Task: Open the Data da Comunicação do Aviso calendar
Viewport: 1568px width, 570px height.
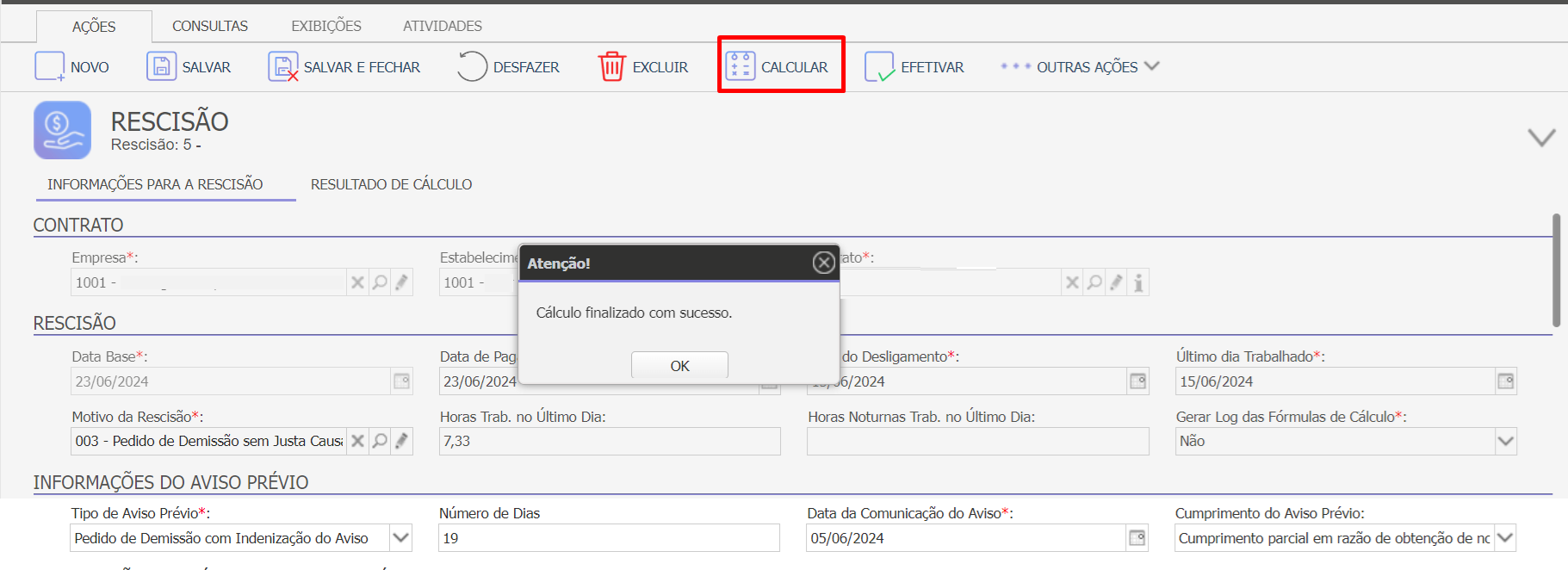Action: tap(1137, 537)
